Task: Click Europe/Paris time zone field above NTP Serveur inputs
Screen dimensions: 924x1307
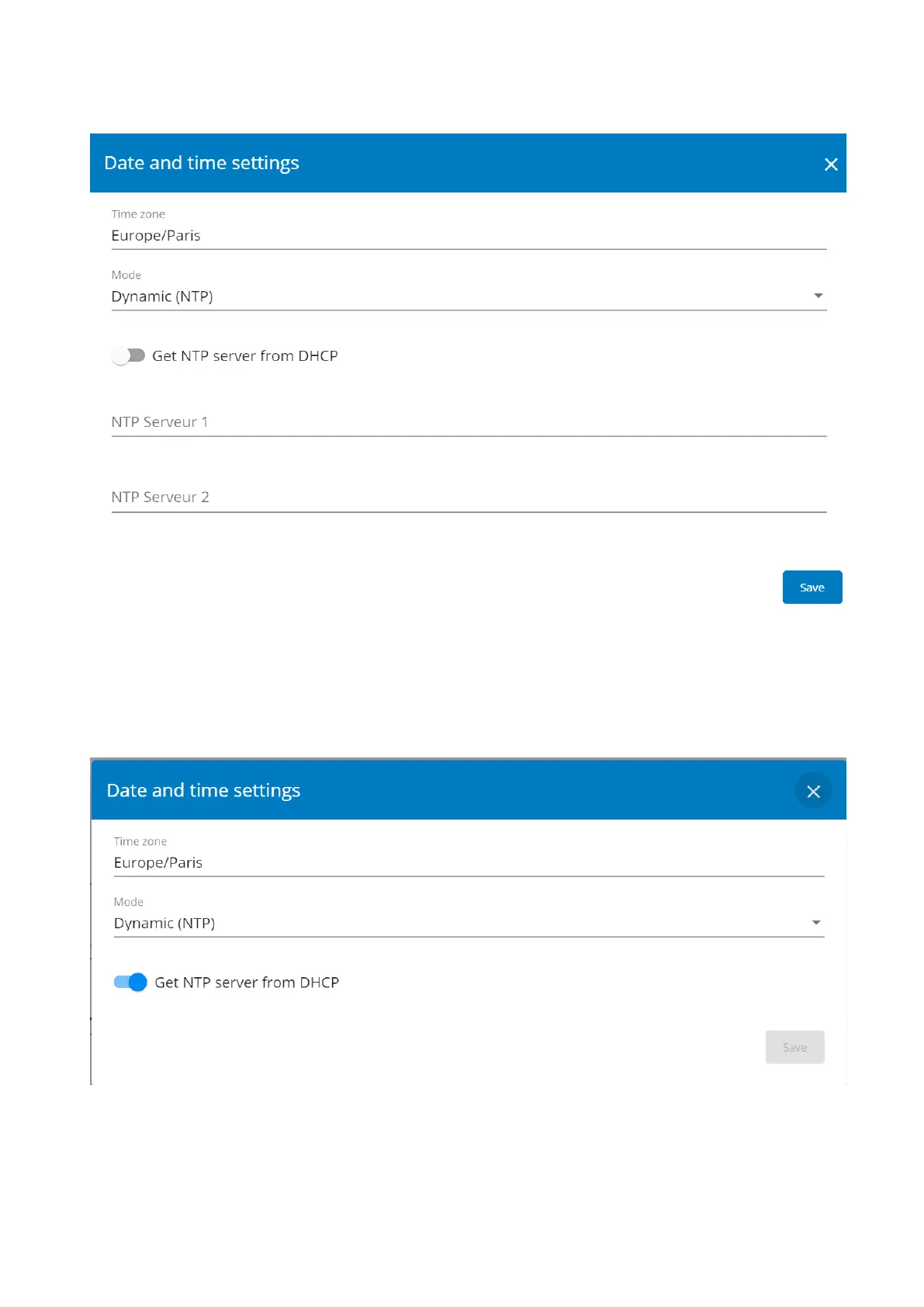Action: (469, 236)
